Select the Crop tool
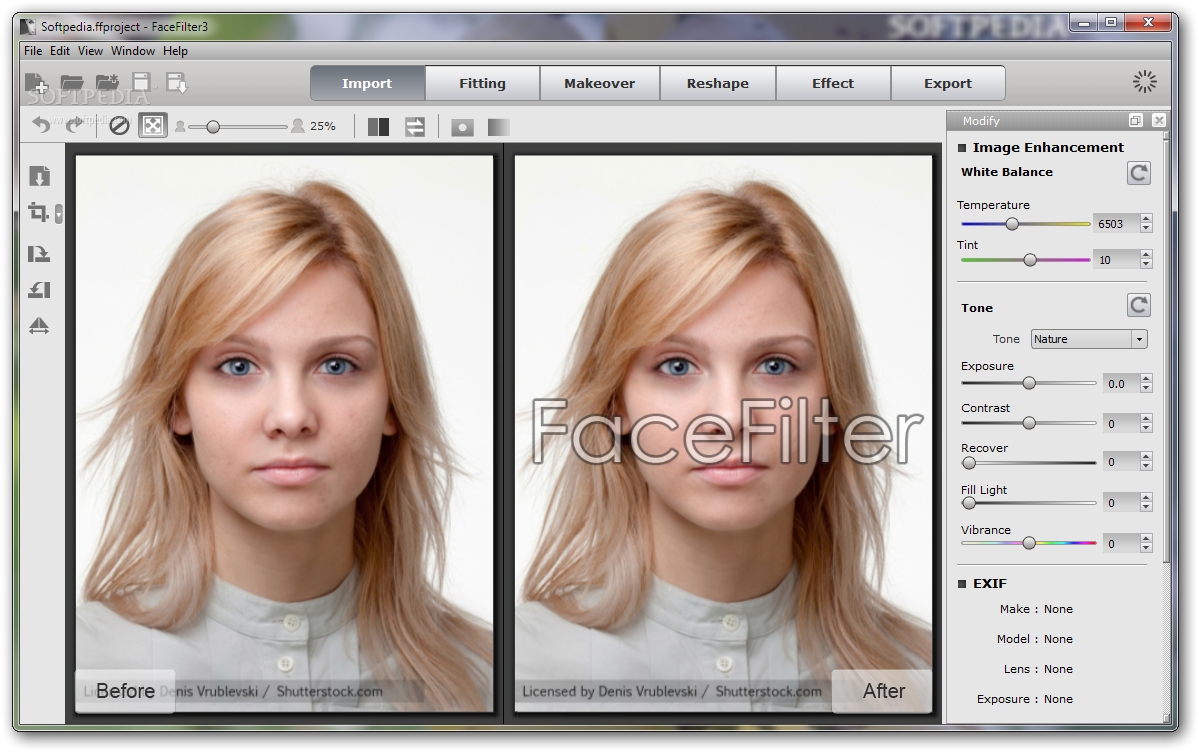The image size is (1199, 752). pos(38,212)
